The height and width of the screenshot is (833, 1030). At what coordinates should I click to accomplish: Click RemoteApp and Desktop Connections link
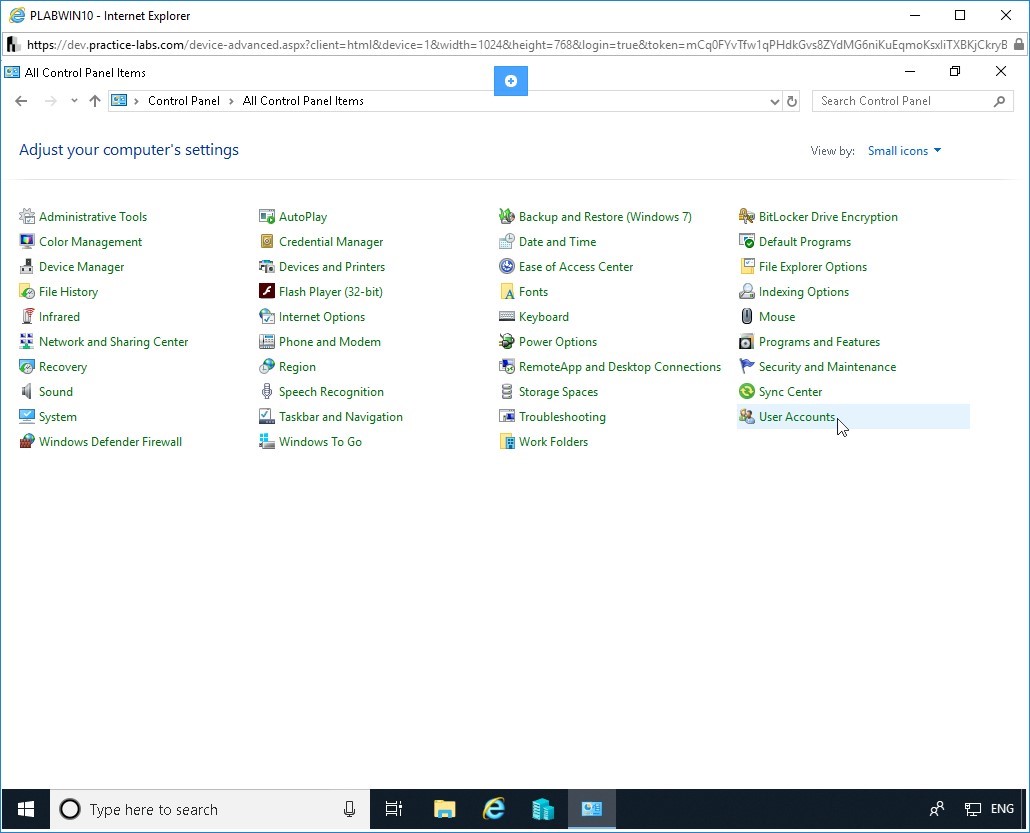click(x=619, y=367)
